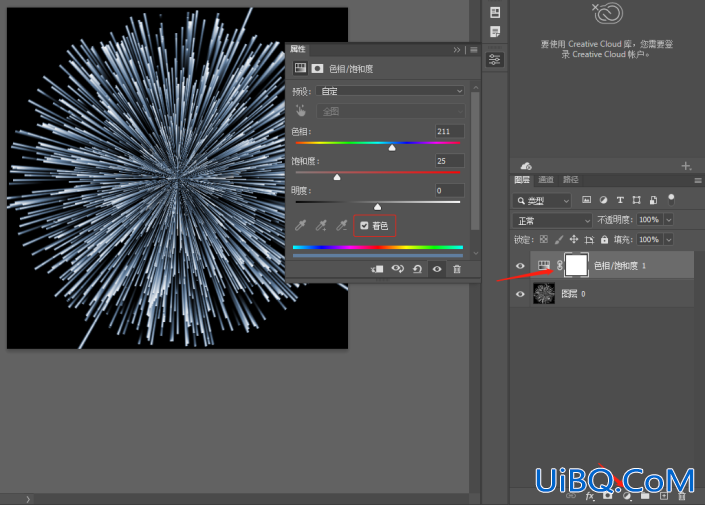Switch to the 图层 (Layers) tab

pos(522,180)
